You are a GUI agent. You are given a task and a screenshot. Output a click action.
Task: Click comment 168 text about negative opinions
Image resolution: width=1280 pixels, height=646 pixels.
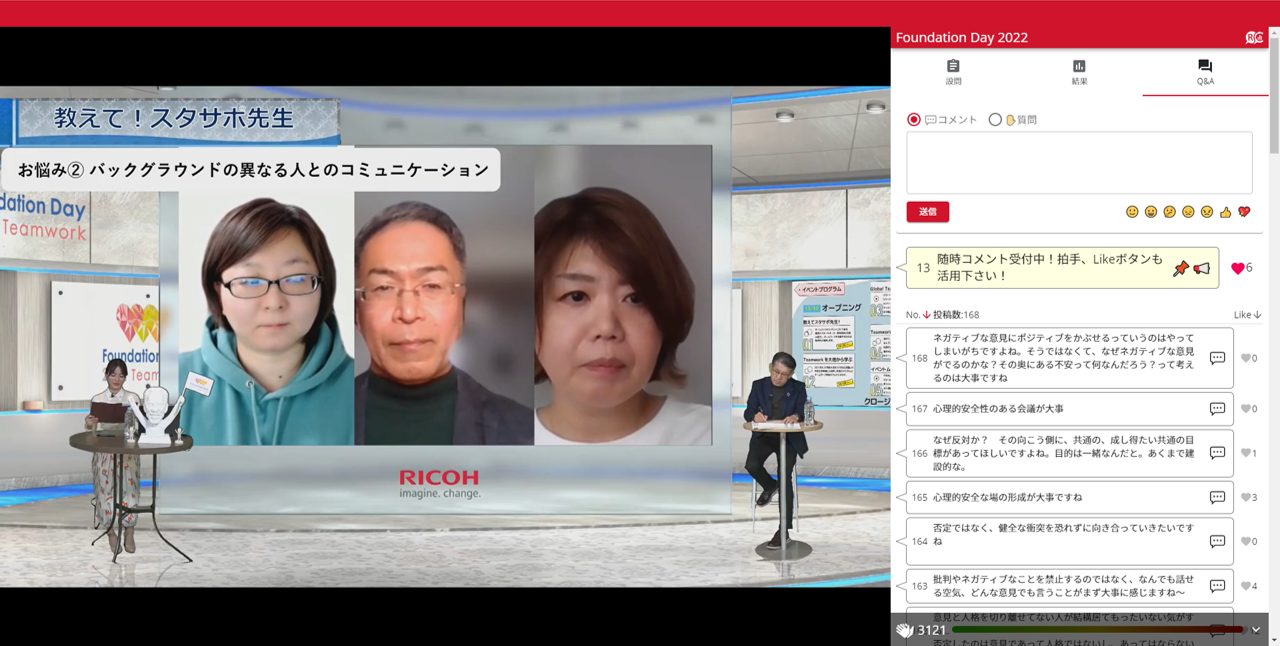1063,358
